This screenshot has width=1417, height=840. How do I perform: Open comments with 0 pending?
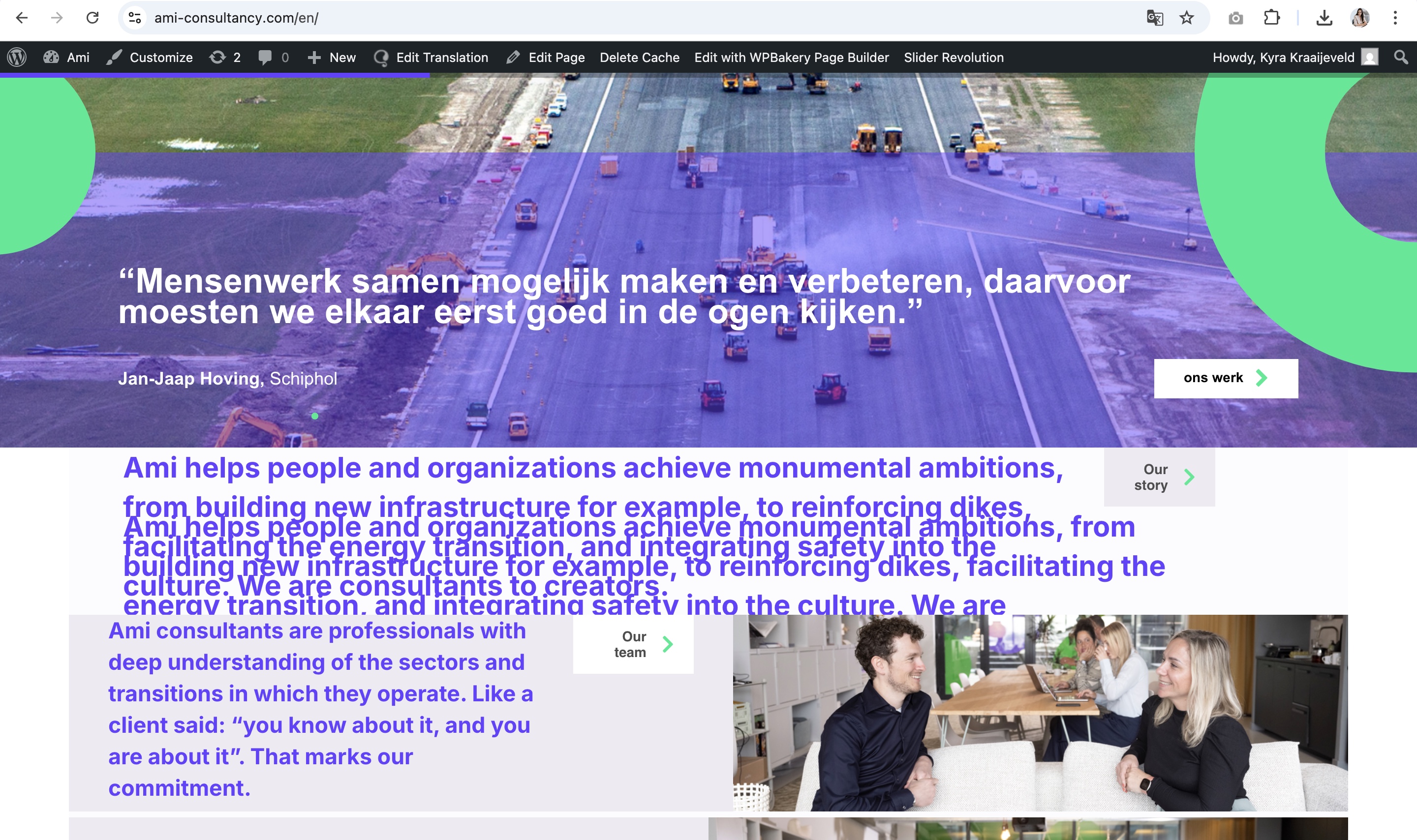point(274,57)
